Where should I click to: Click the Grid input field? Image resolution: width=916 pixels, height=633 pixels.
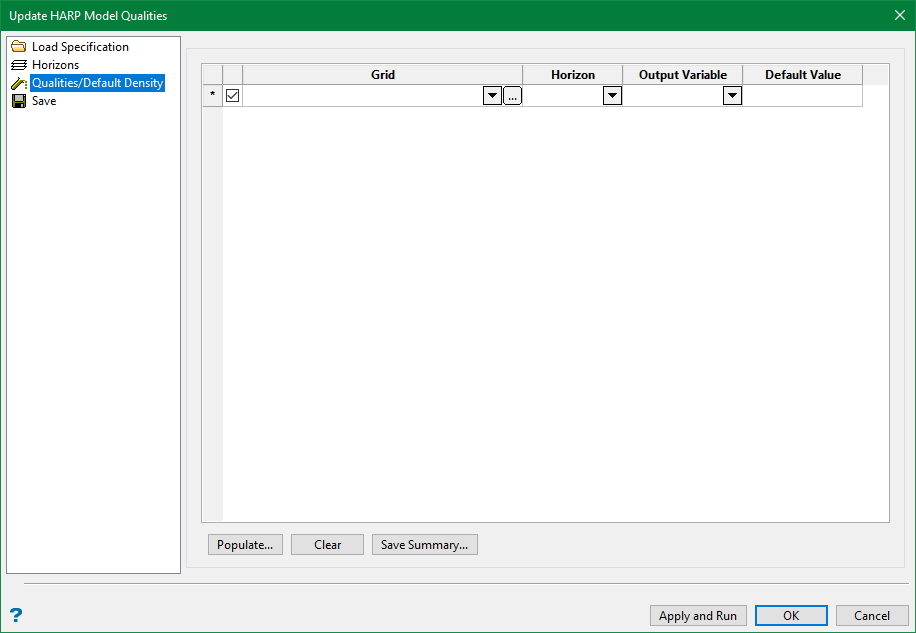pos(363,96)
